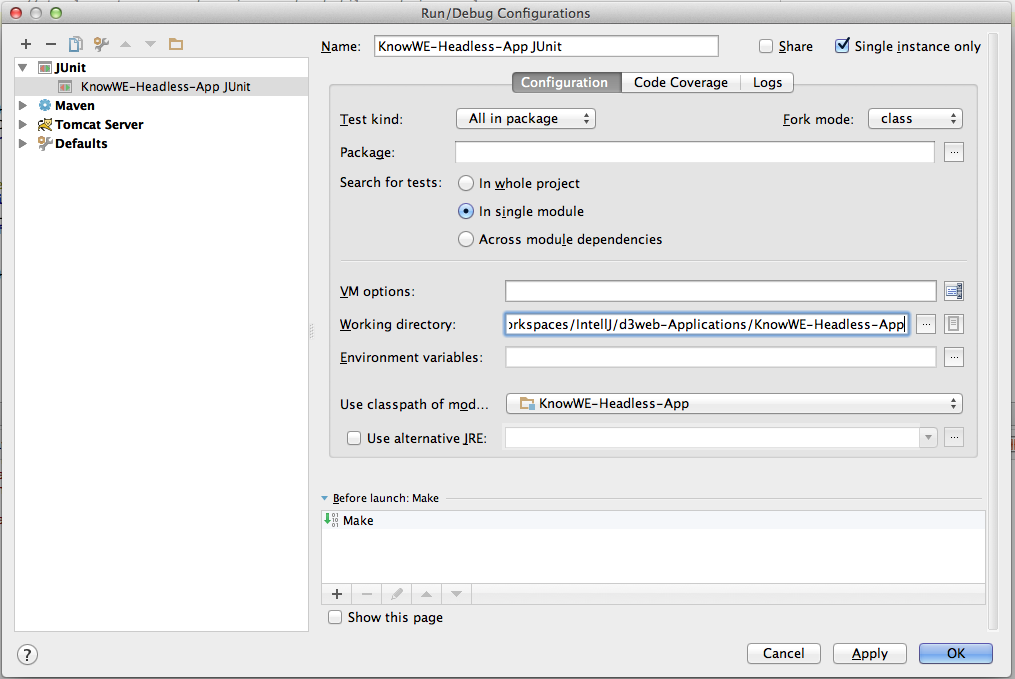
Task: Open Use classpath of module dropdown
Action: 734,403
